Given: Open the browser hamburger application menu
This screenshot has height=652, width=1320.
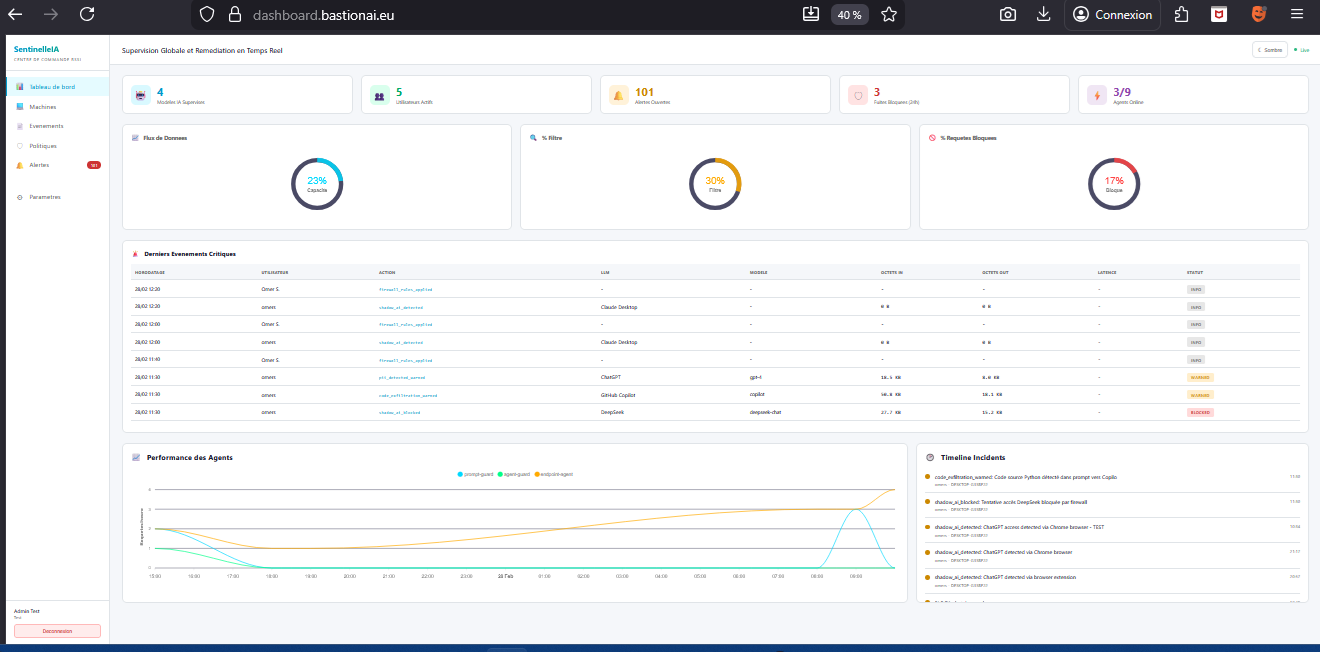Looking at the screenshot, I should (x=1297, y=14).
